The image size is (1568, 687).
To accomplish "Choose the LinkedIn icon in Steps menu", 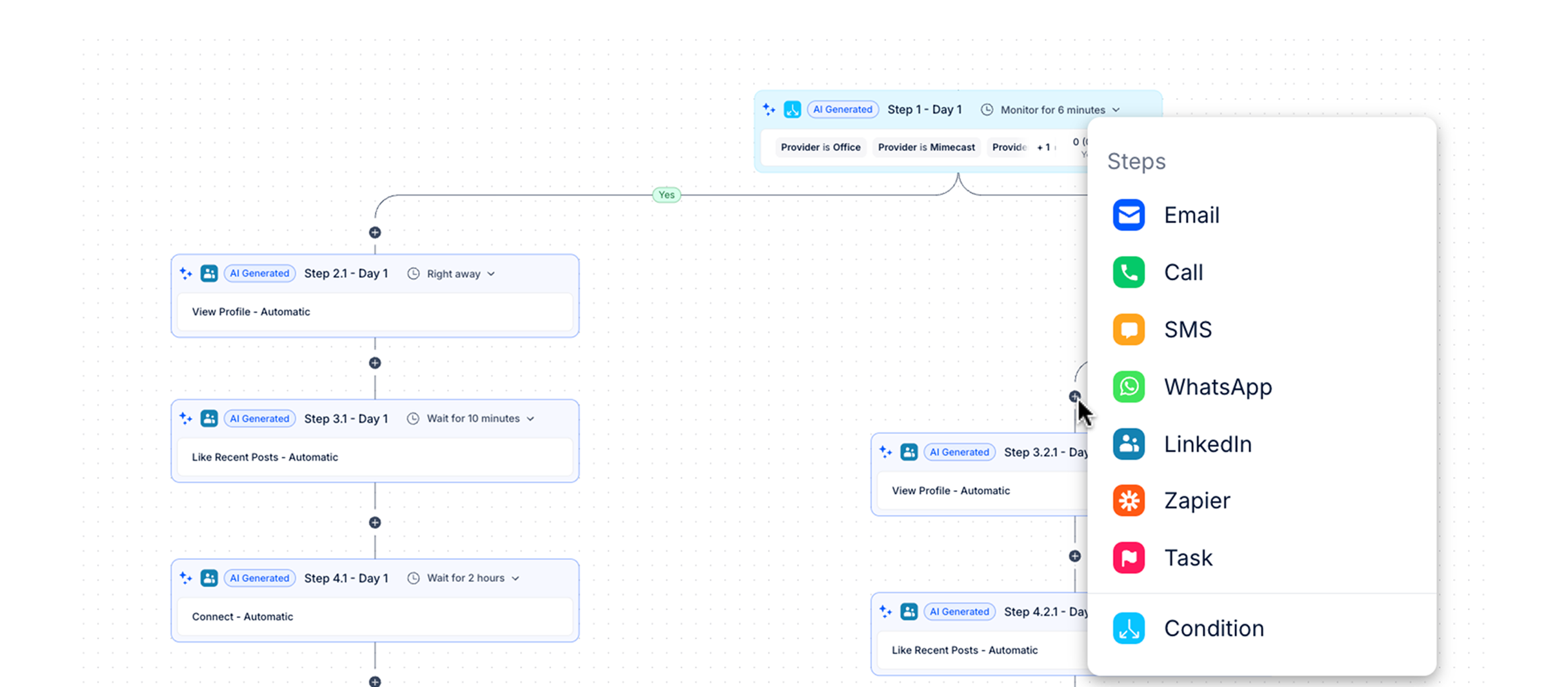I will [x=1129, y=444].
